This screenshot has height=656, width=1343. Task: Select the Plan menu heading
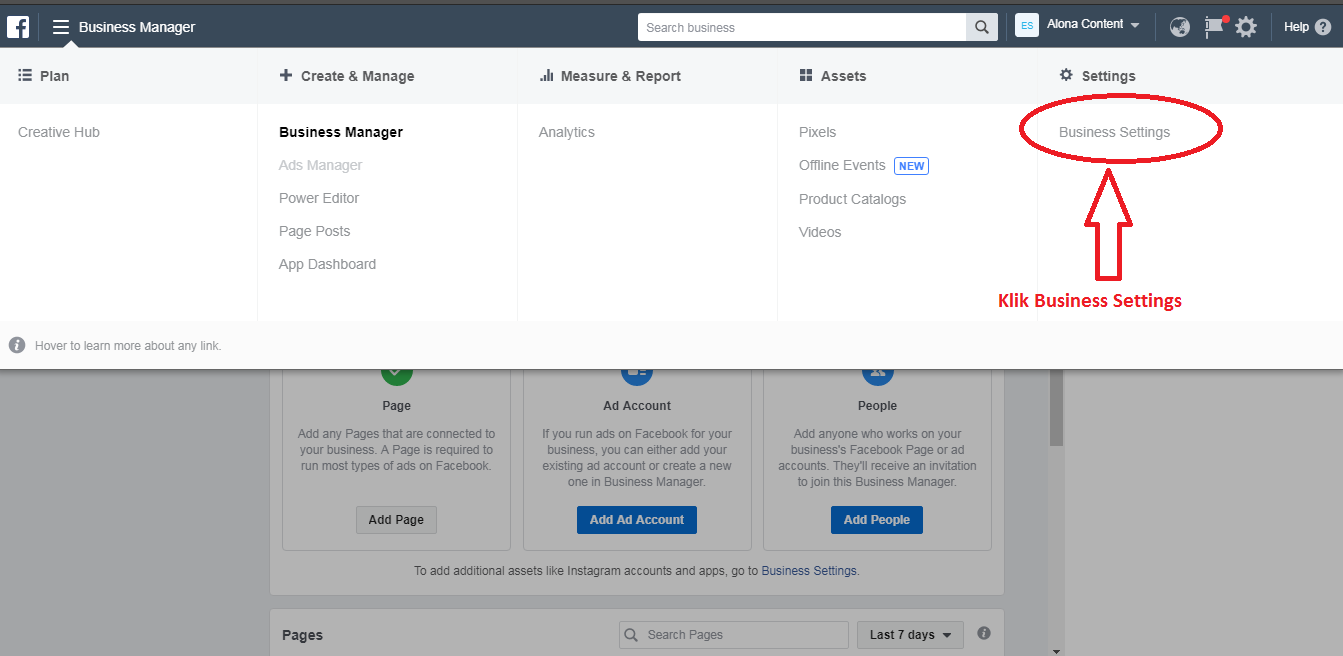pos(44,76)
